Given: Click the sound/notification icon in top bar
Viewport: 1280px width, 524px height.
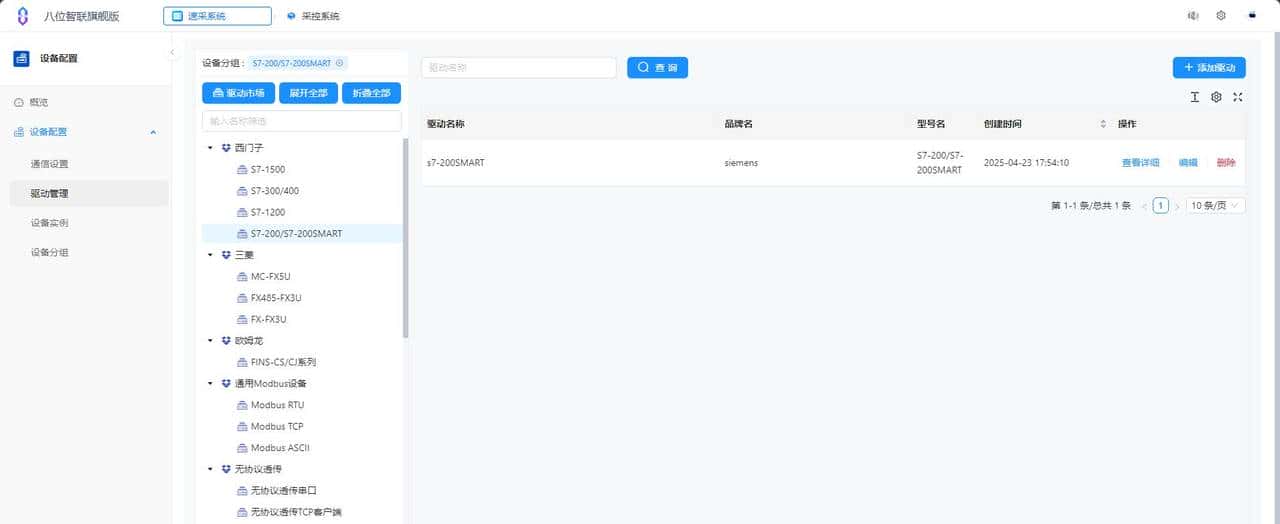Looking at the screenshot, I should (1193, 16).
